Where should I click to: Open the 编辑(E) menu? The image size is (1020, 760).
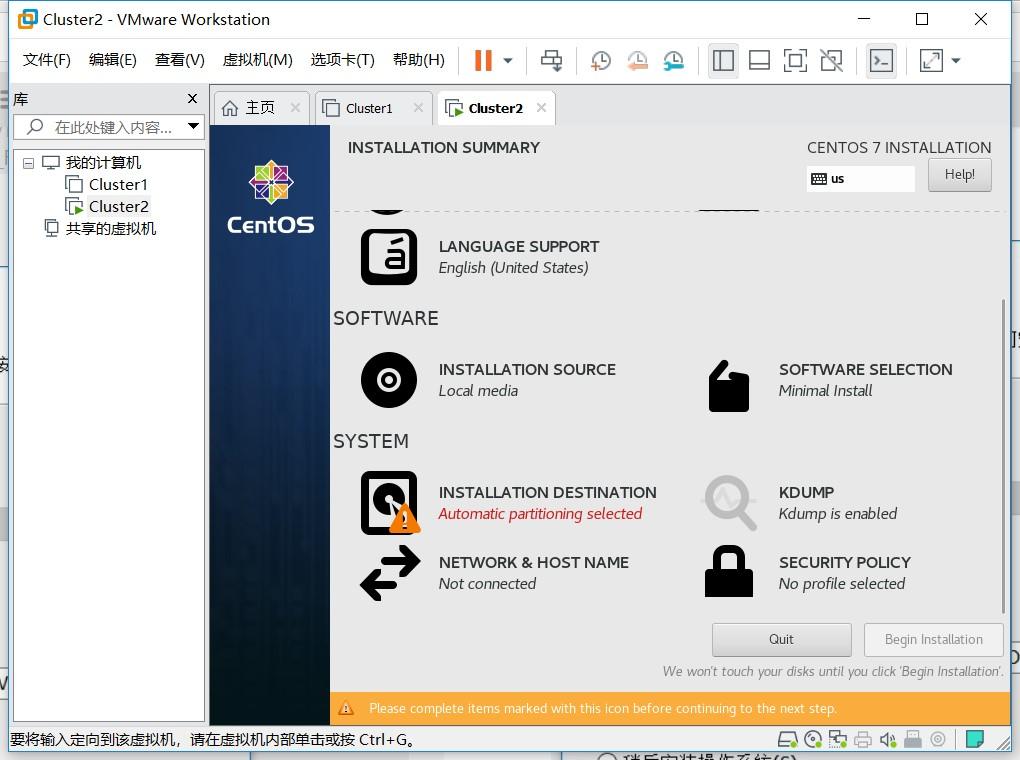pos(113,60)
